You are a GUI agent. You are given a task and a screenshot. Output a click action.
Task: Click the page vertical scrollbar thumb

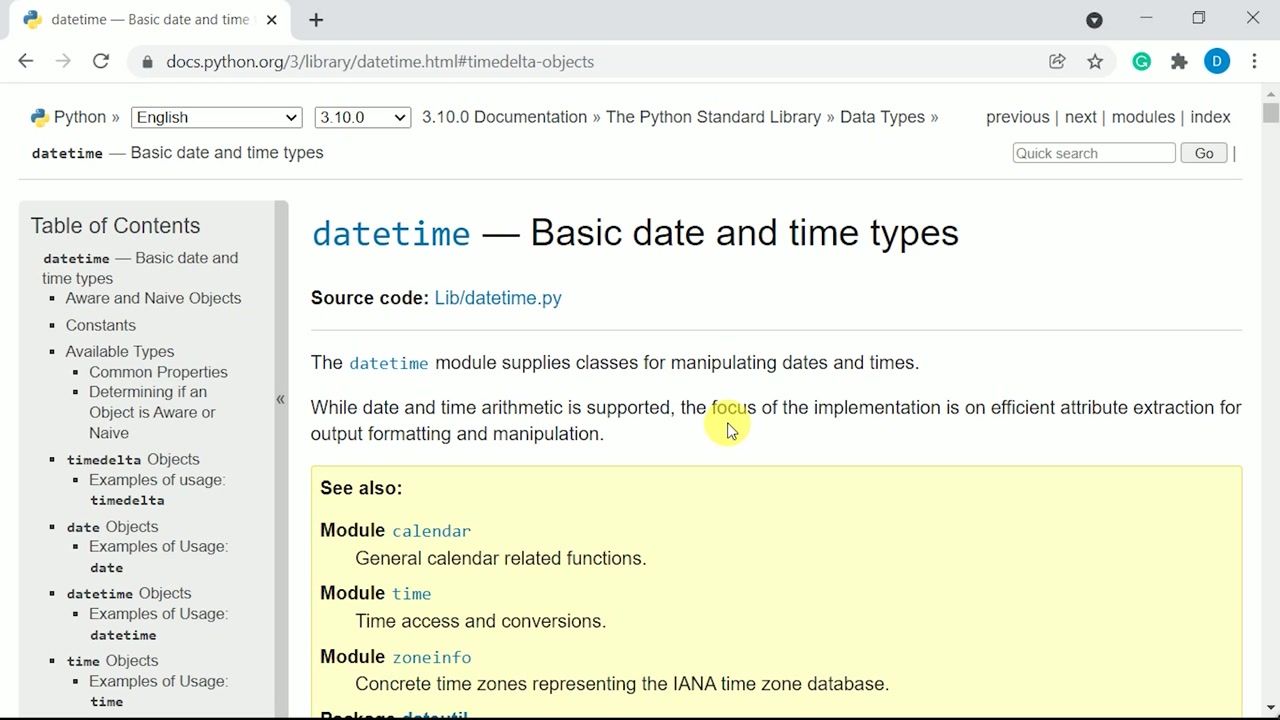(x=1270, y=112)
